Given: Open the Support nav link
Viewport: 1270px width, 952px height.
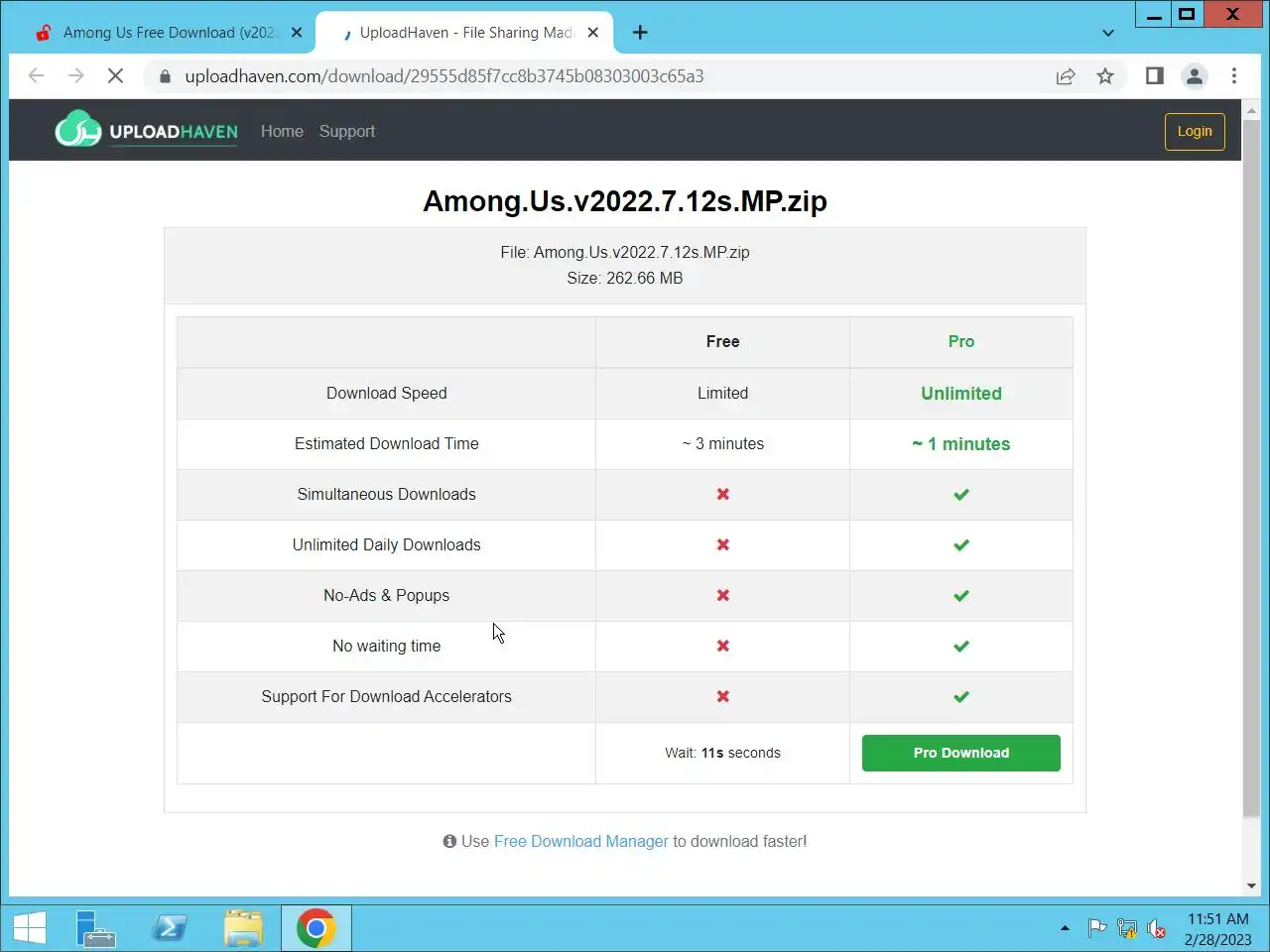Looking at the screenshot, I should (347, 131).
